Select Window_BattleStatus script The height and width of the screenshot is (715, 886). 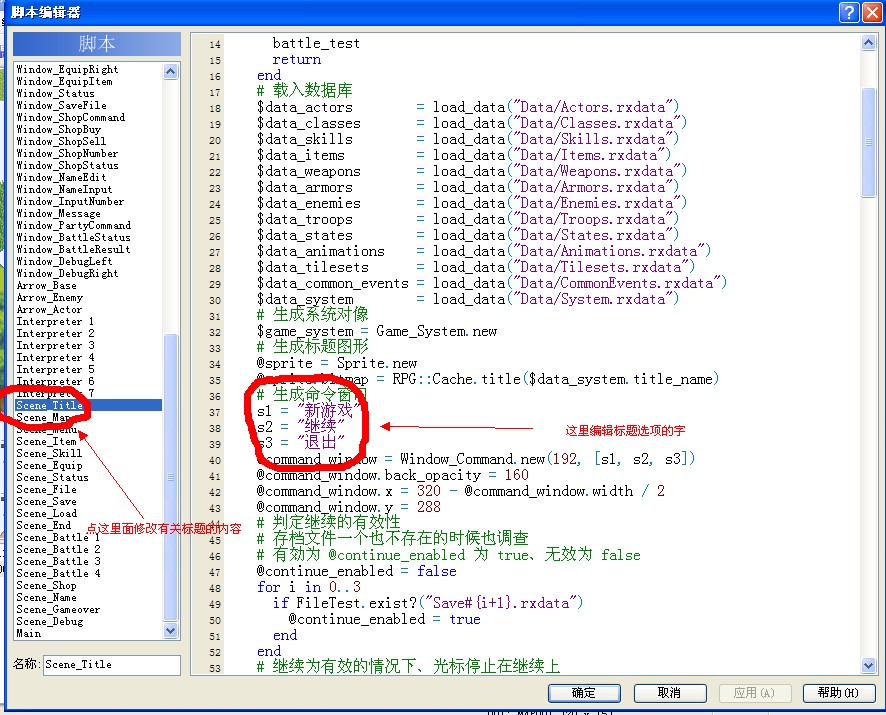73,237
